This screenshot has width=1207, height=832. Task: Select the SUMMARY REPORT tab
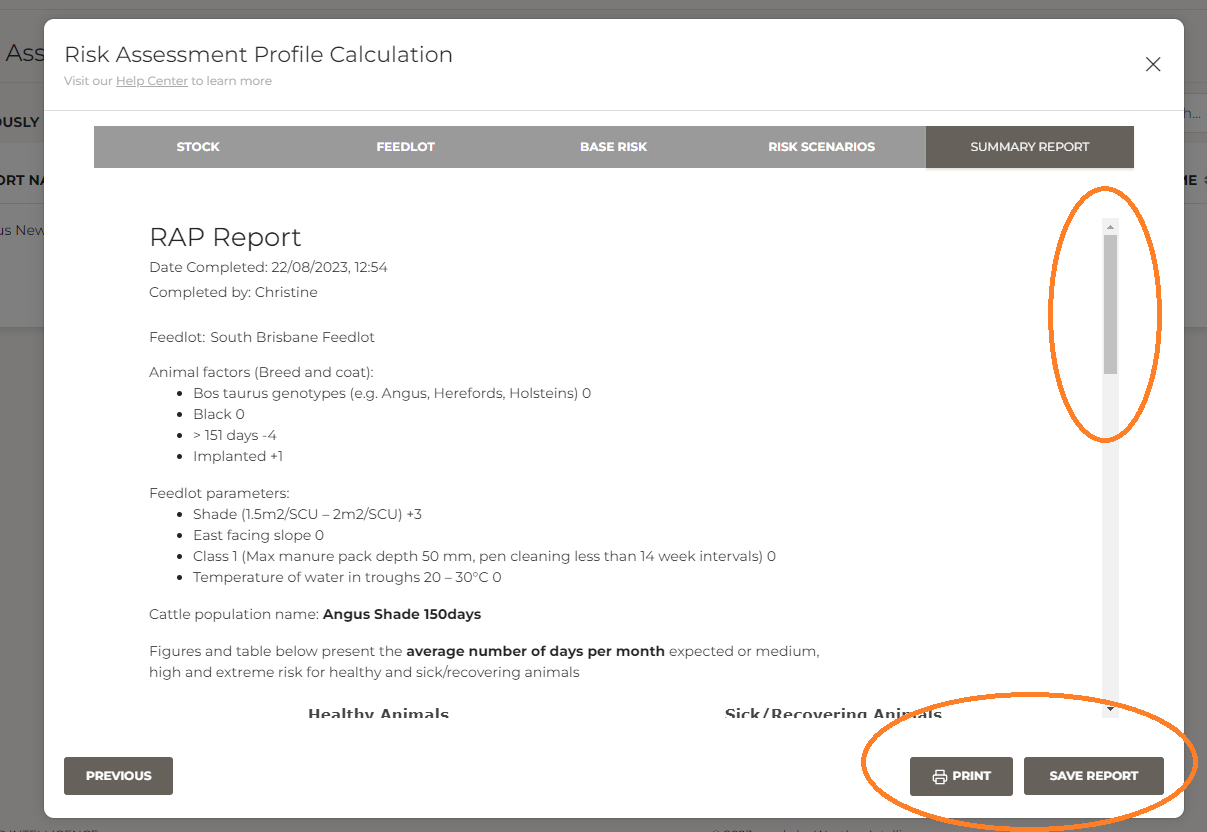tap(1030, 147)
